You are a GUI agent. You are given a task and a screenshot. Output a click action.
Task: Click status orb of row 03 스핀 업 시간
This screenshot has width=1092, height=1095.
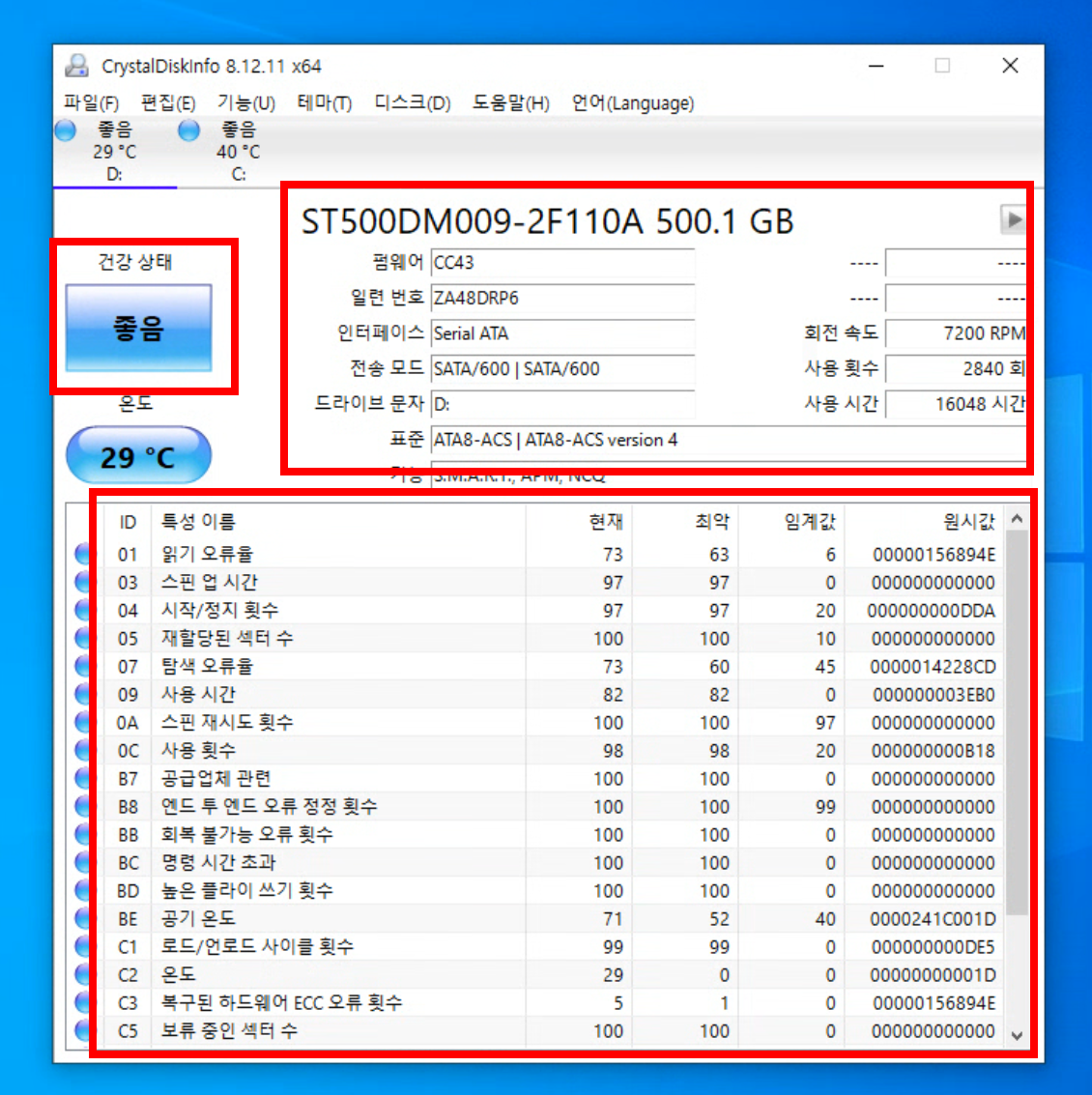pyautogui.click(x=83, y=582)
